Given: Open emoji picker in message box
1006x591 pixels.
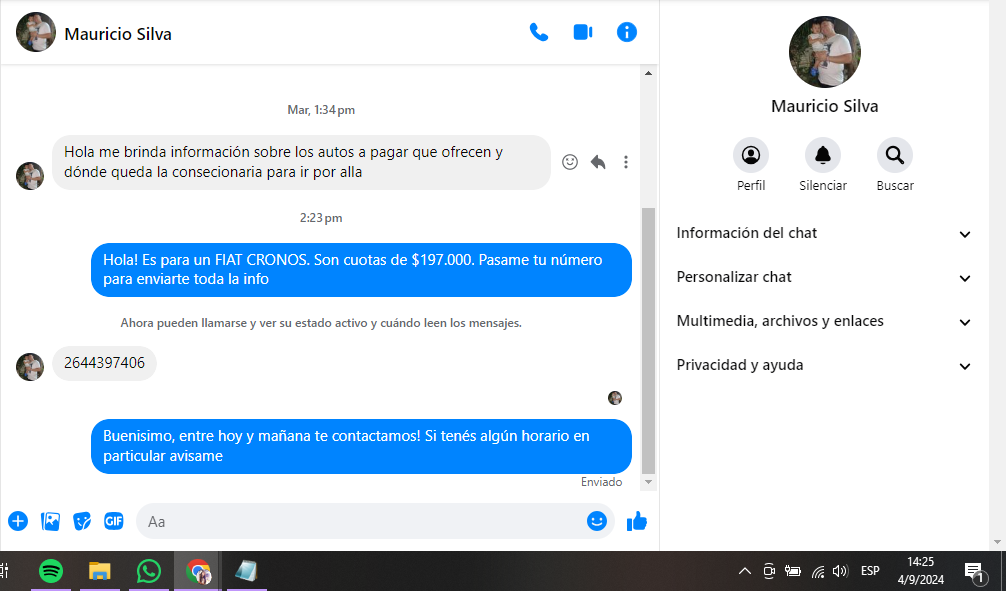Looking at the screenshot, I should coord(597,521).
